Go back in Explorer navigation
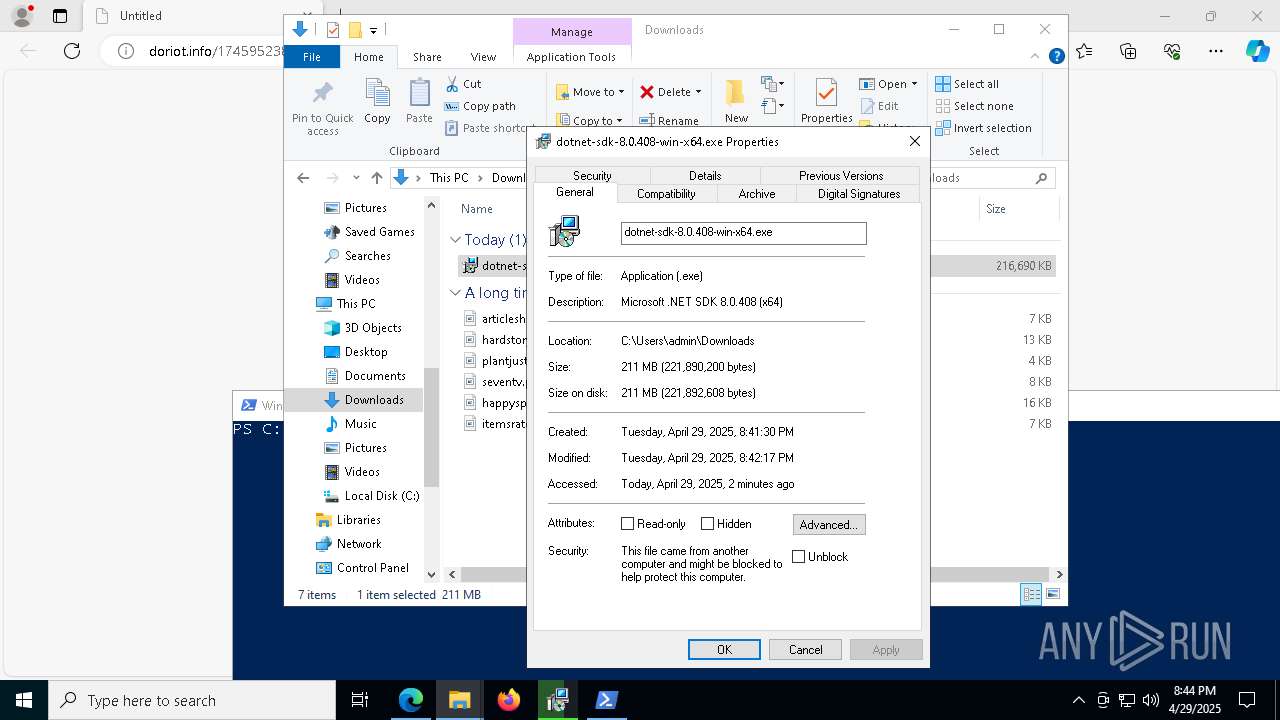The image size is (1280, 720). click(x=303, y=178)
